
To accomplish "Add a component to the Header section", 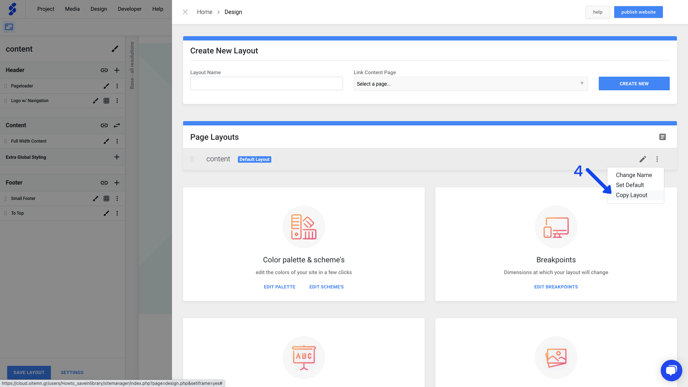I will pyautogui.click(x=117, y=70).
